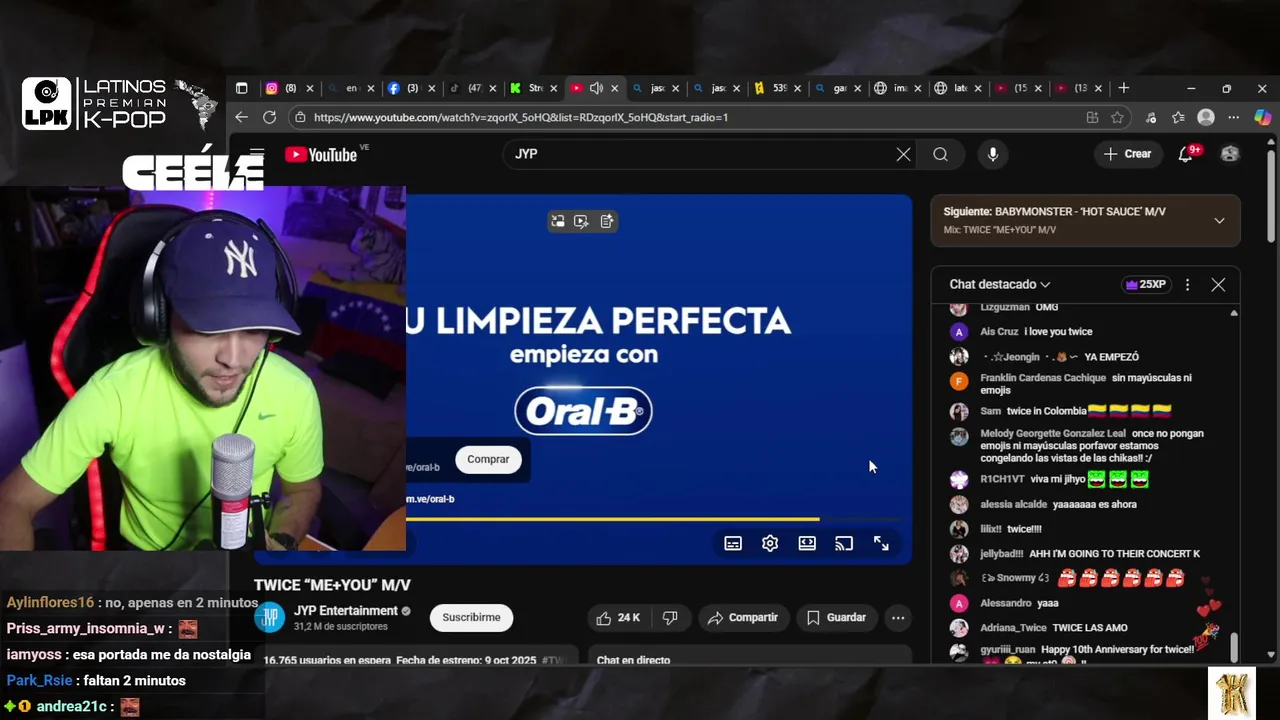Open Copilot sidebar icon
Screen dimensions: 1280x720
(1262, 117)
